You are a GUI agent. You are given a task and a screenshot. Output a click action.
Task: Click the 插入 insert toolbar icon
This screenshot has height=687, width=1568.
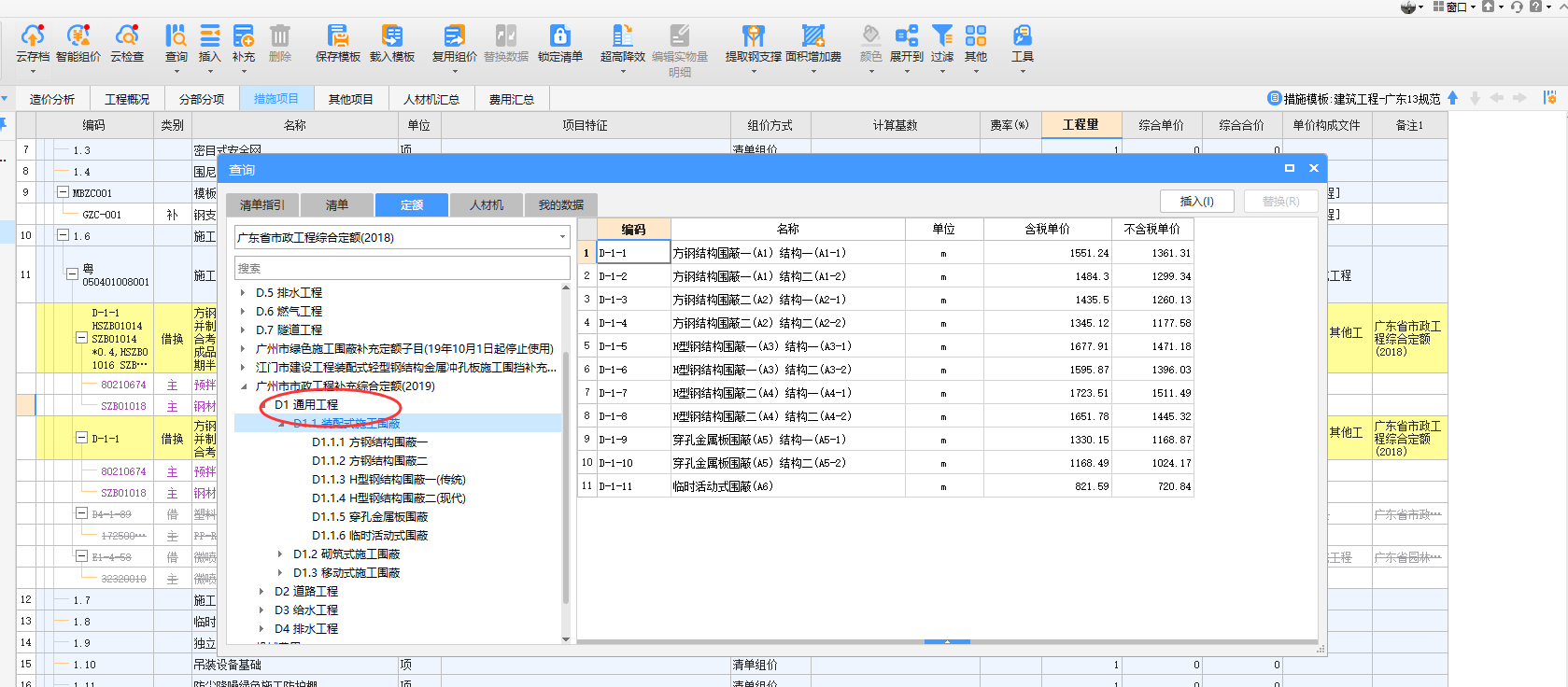pos(210,44)
